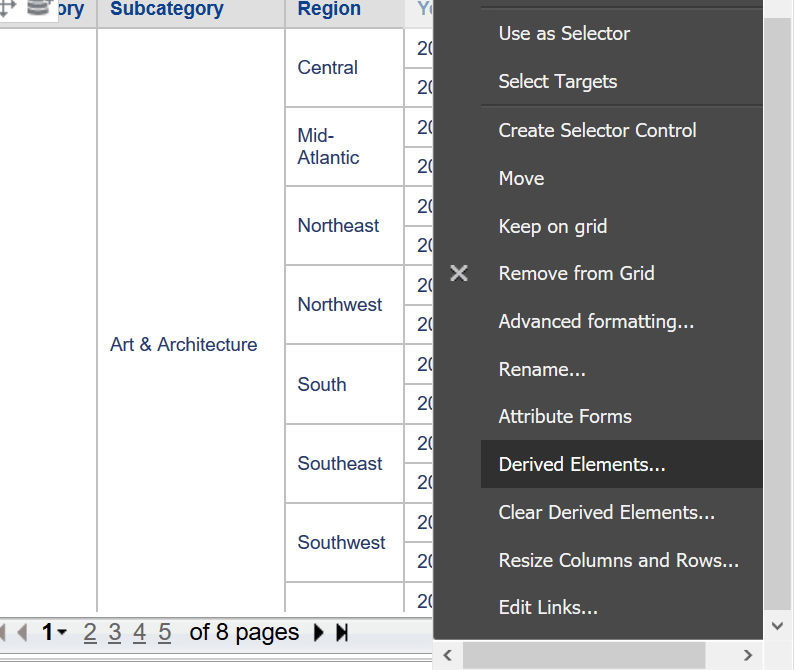Screen dimensions: 794x670
Task: Click horizontal scrollbar right arrow
Action: (748, 655)
